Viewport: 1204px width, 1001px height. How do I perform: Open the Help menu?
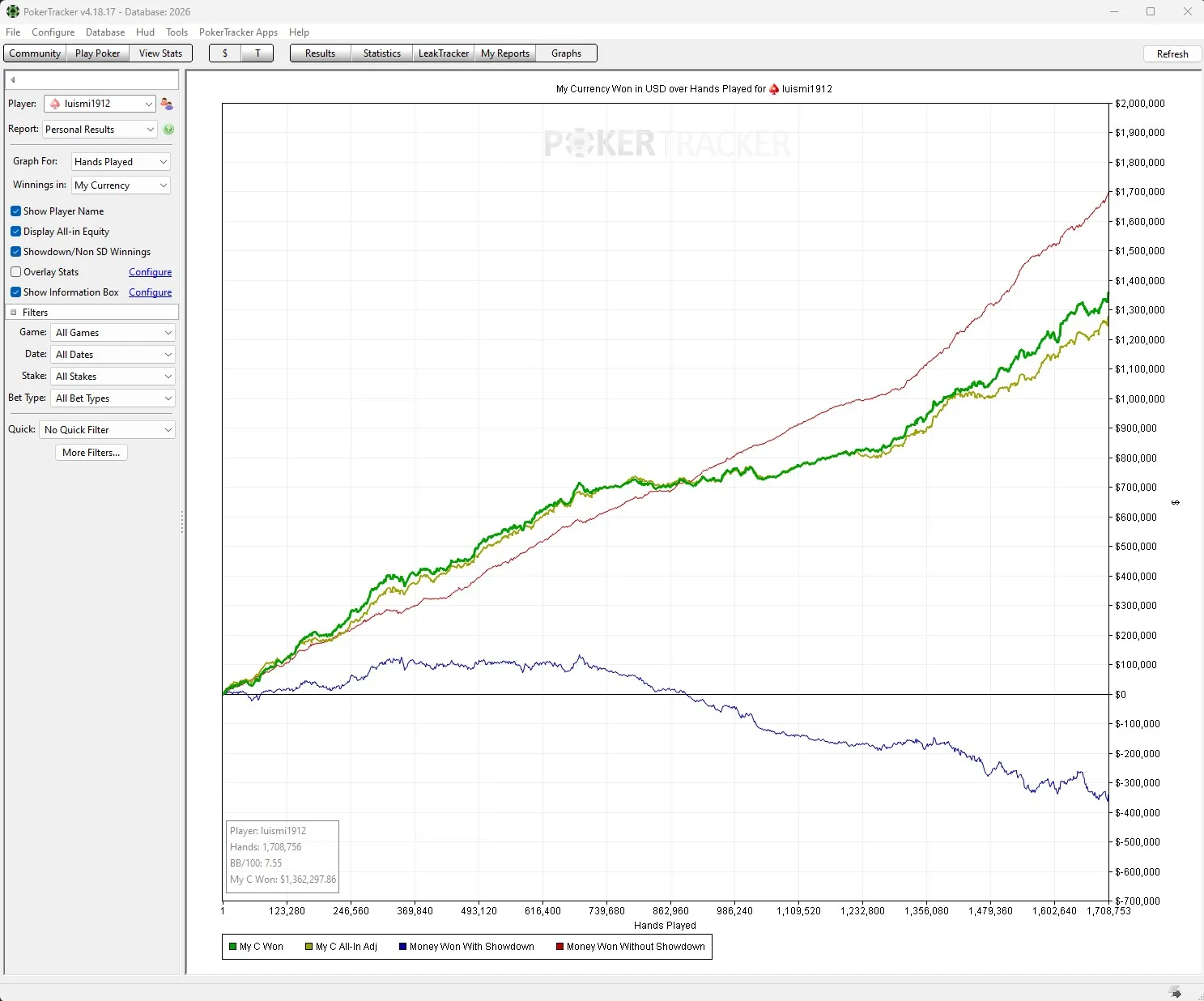click(300, 32)
